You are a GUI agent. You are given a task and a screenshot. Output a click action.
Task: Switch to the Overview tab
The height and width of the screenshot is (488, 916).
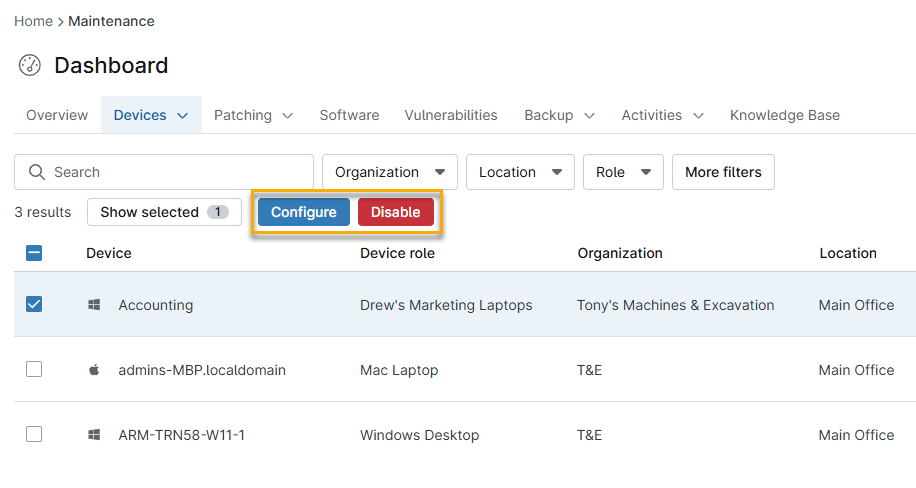[57, 115]
